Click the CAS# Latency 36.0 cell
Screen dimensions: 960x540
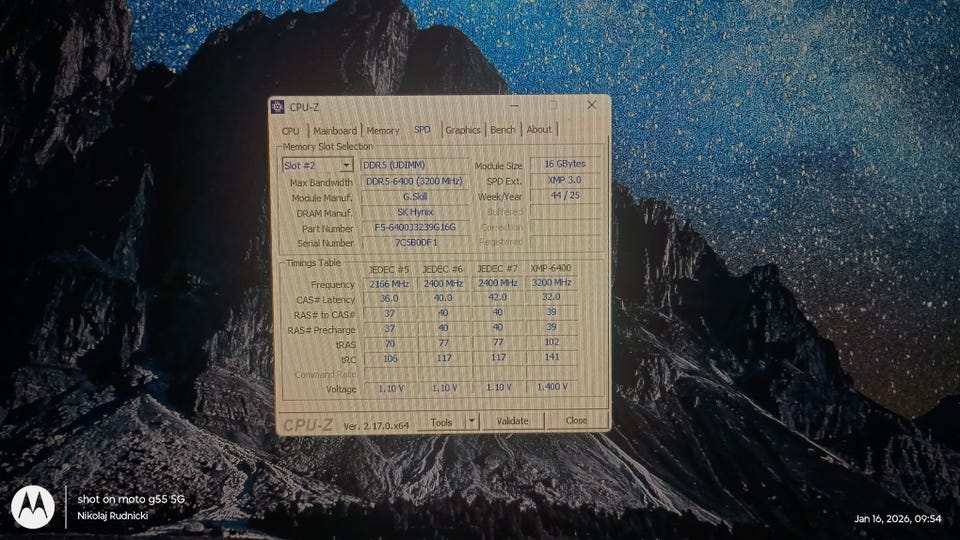tap(389, 299)
